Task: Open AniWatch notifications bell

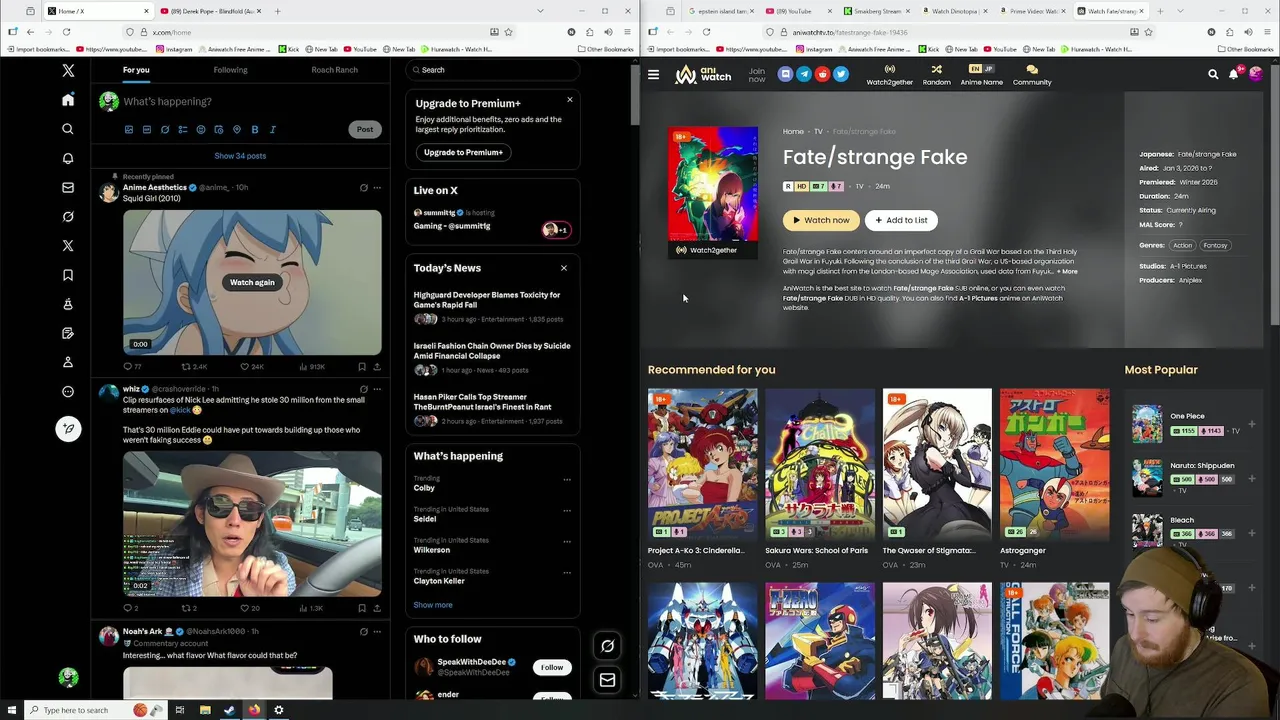Action: point(1234,74)
